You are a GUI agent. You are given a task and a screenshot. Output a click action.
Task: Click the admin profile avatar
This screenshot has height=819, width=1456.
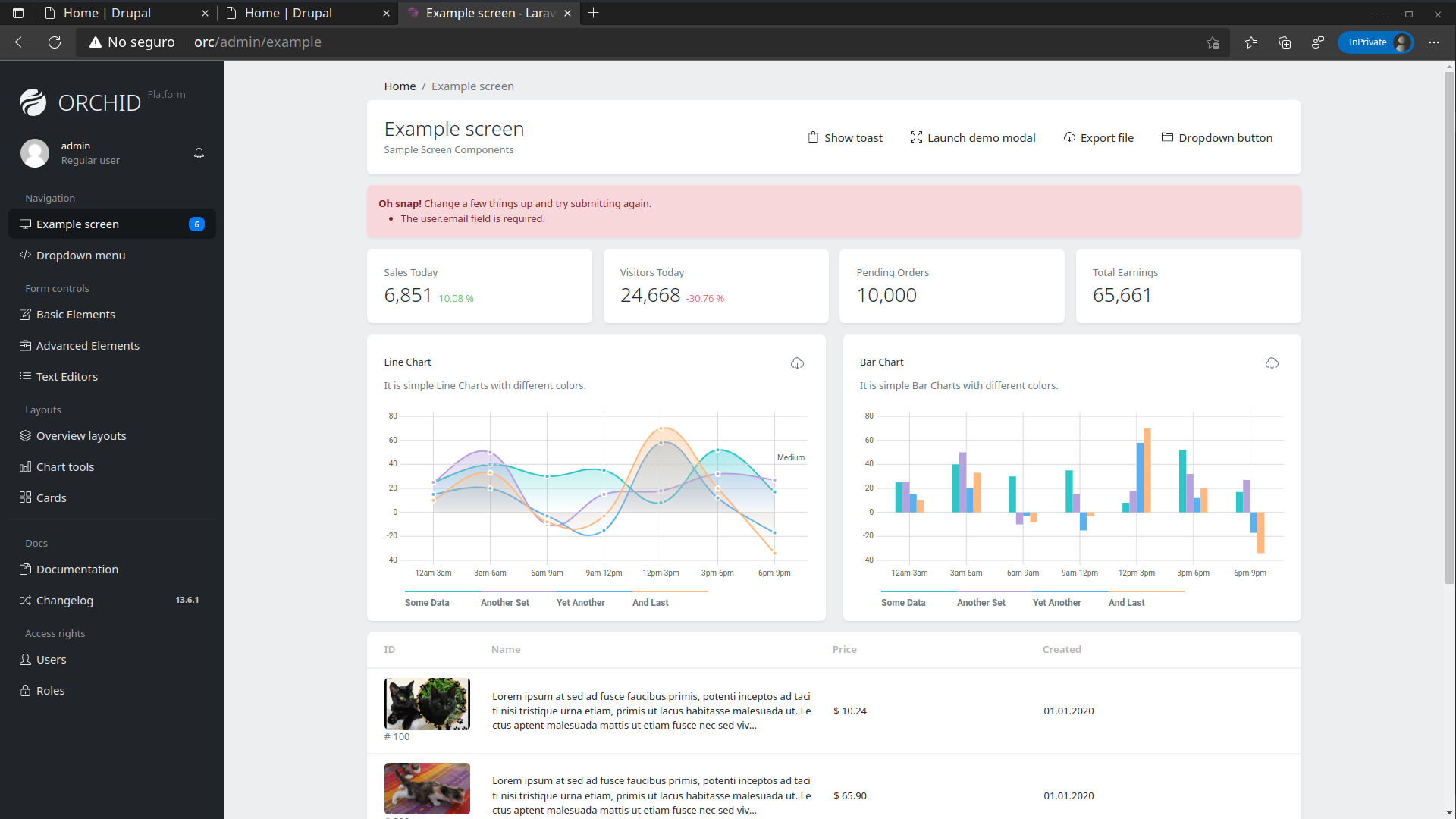coord(35,153)
